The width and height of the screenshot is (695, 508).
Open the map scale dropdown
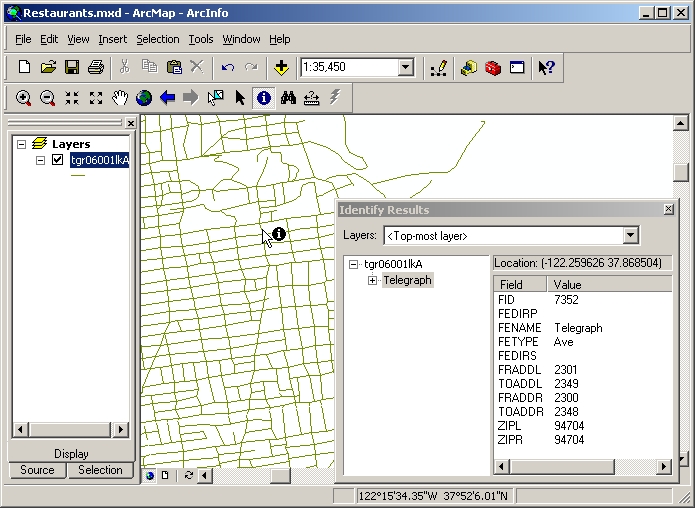[406, 68]
